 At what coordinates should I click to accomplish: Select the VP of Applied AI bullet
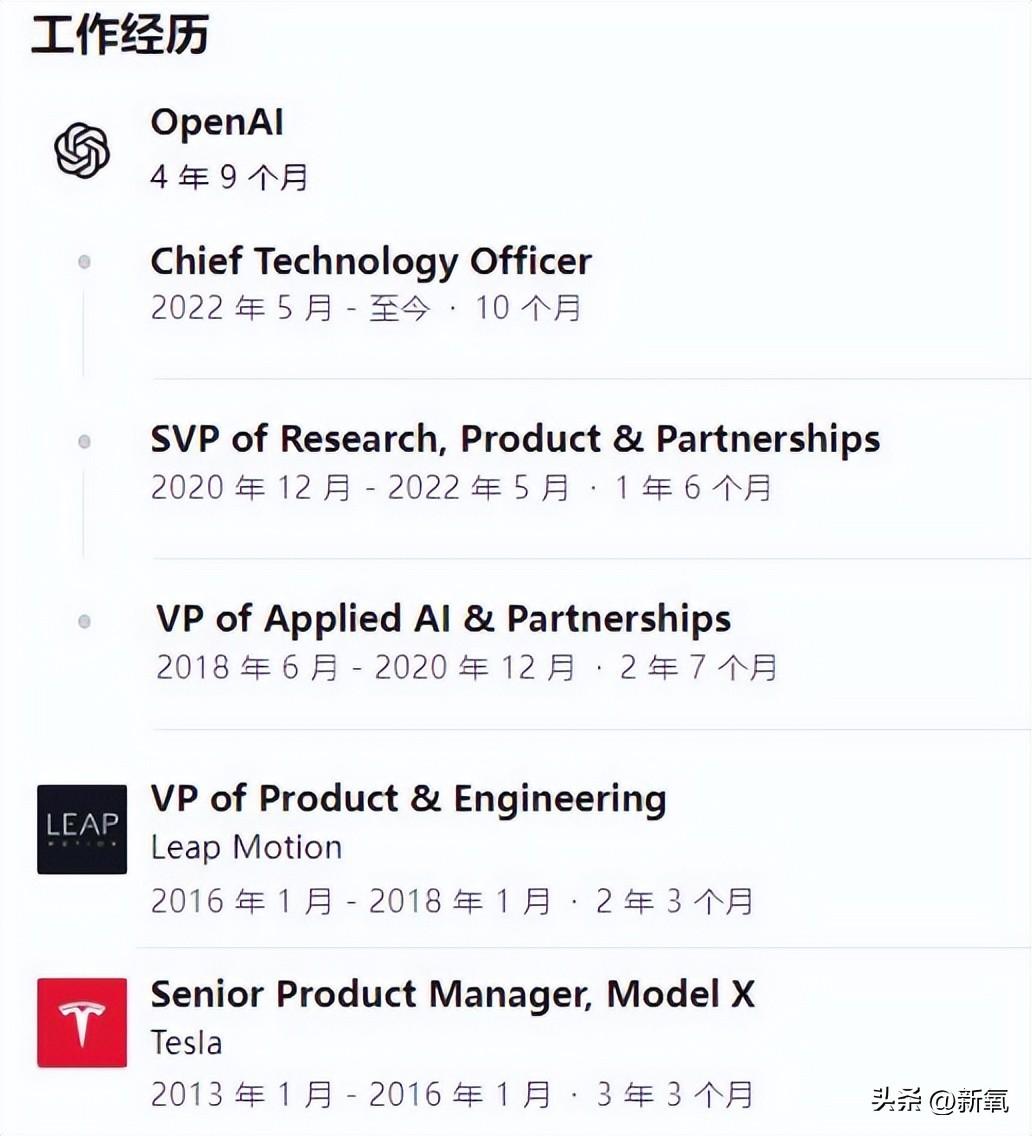(x=84, y=621)
